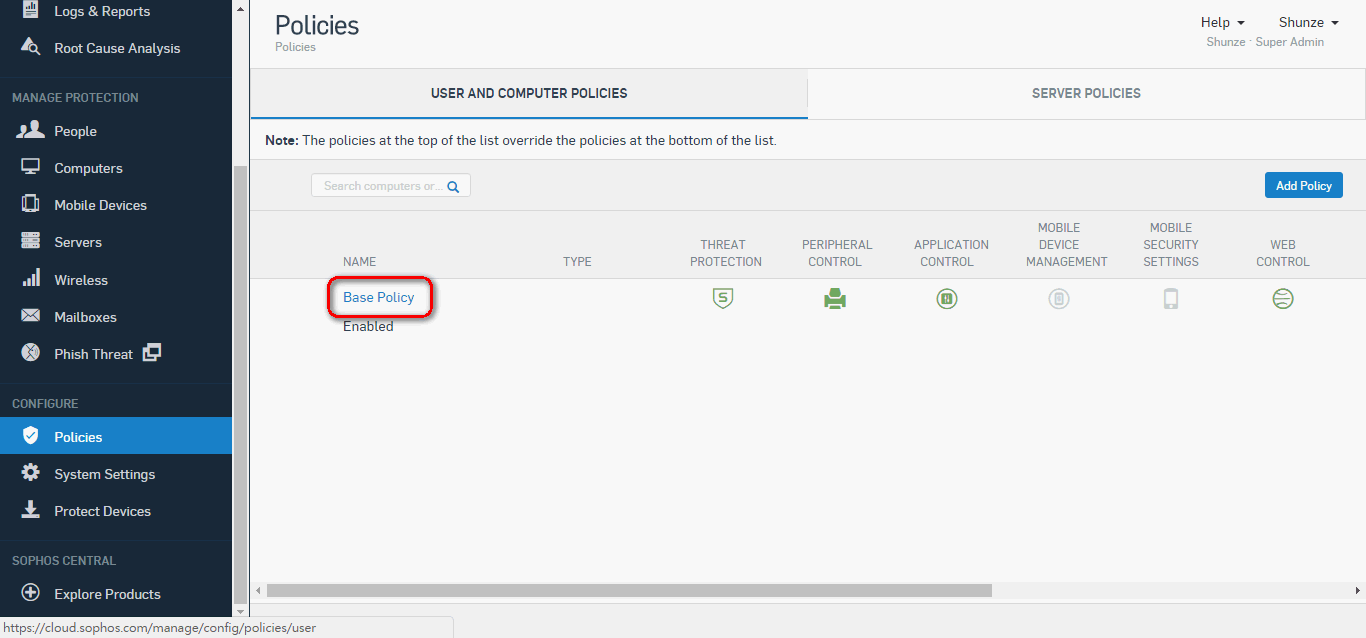This screenshot has width=1366, height=638.
Task: Click the APPLICATION CONTROL column header
Action: [951, 253]
